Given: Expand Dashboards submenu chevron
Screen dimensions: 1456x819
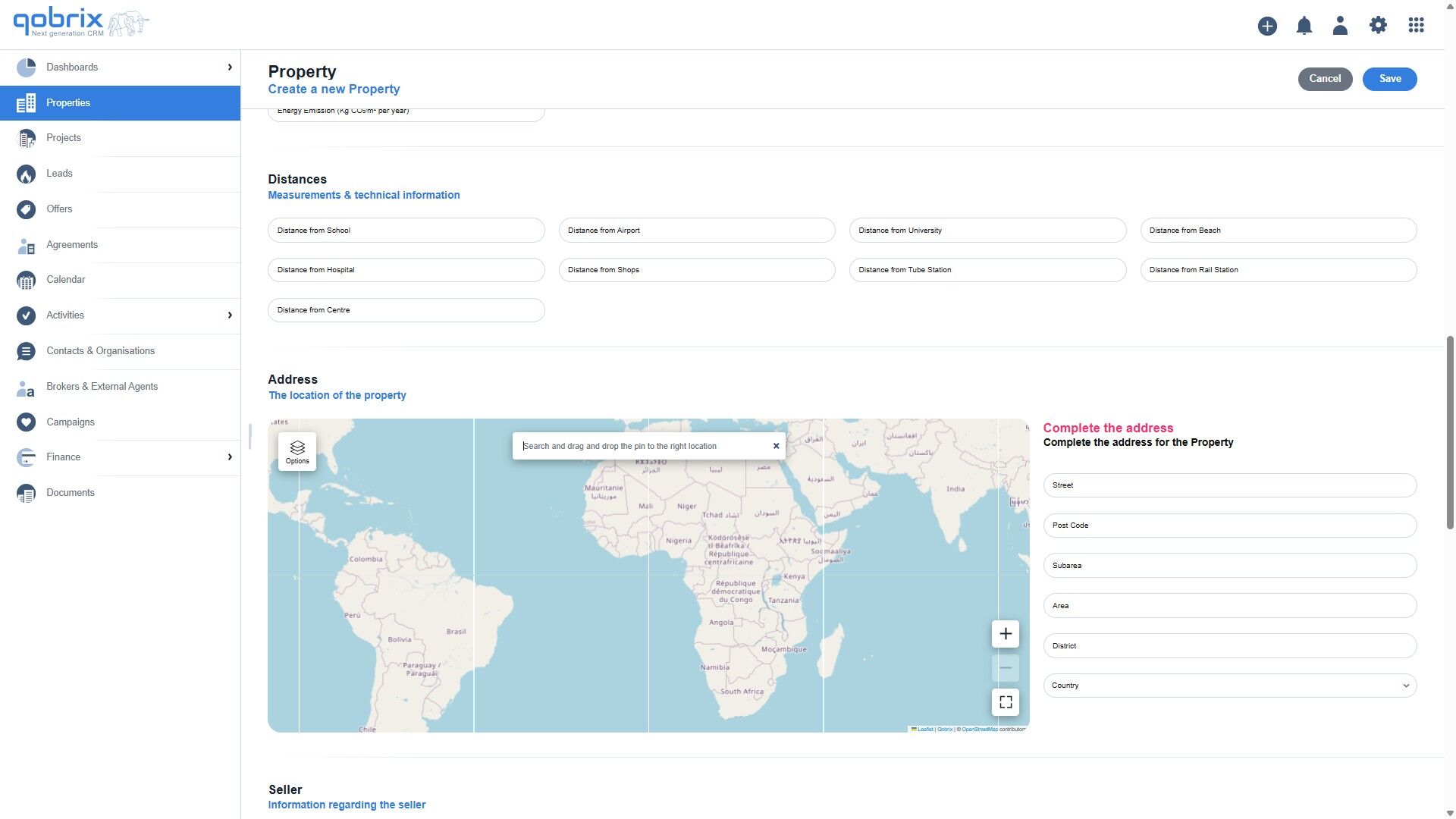Looking at the screenshot, I should click(x=230, y=67).
